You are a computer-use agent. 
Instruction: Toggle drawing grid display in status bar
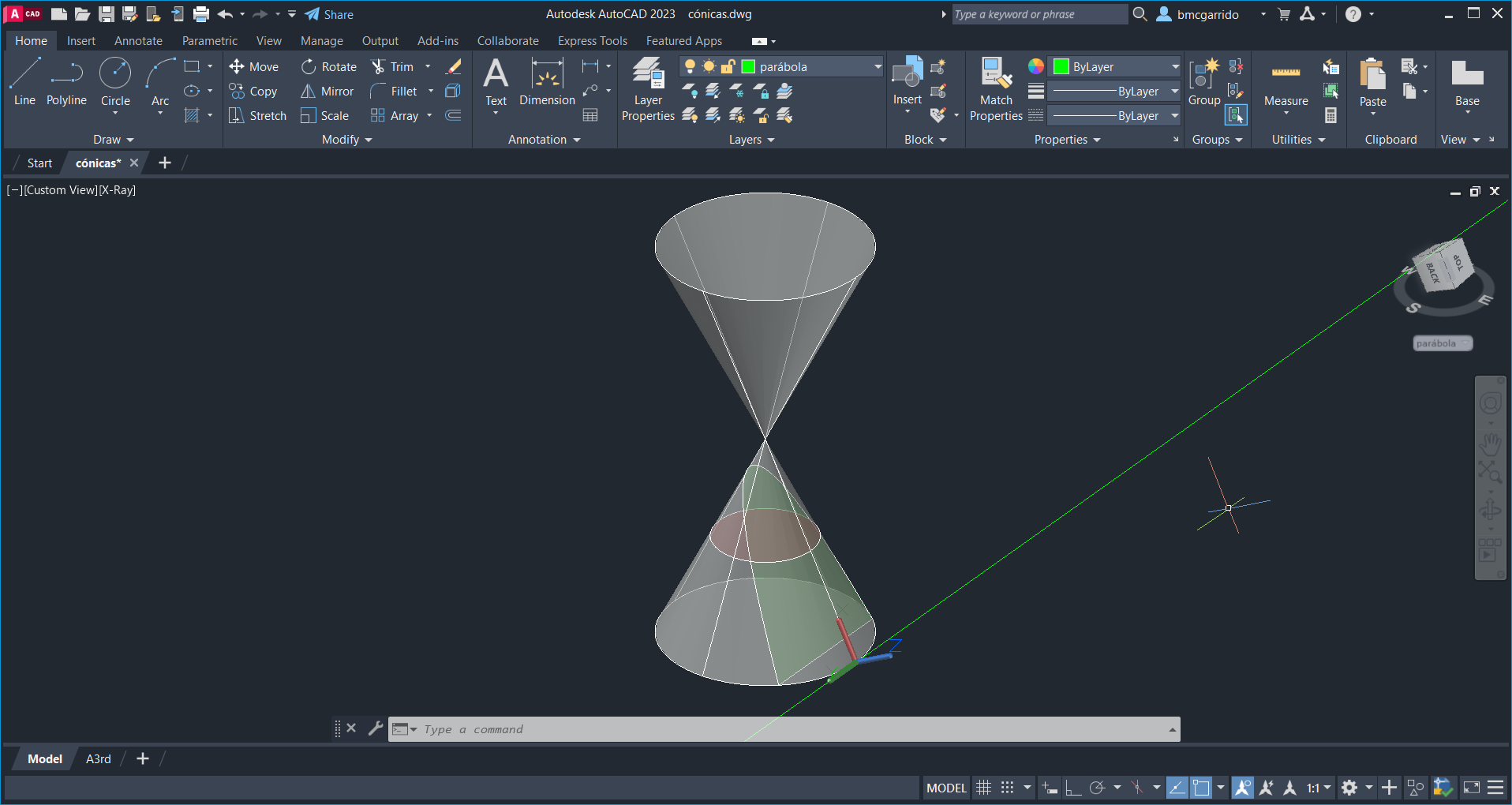pos(983,788)
